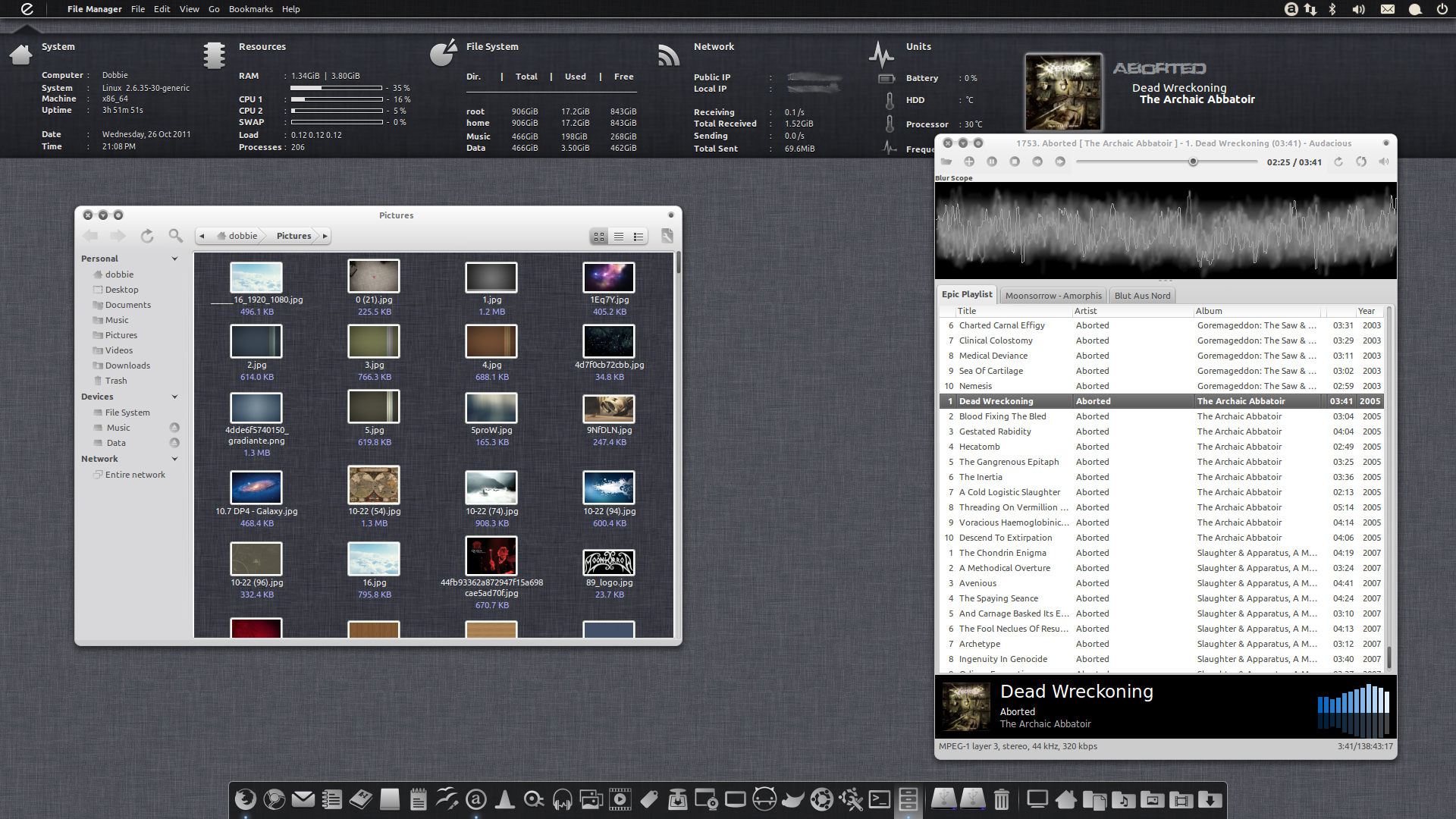Click Pictures in the path bar
This screenshot has height=819, width=1456.
coord(293,236)
